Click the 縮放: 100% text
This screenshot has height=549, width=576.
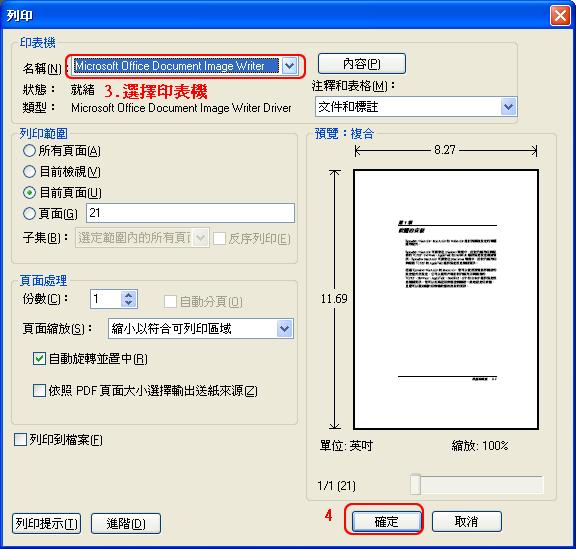click(480, 446)
